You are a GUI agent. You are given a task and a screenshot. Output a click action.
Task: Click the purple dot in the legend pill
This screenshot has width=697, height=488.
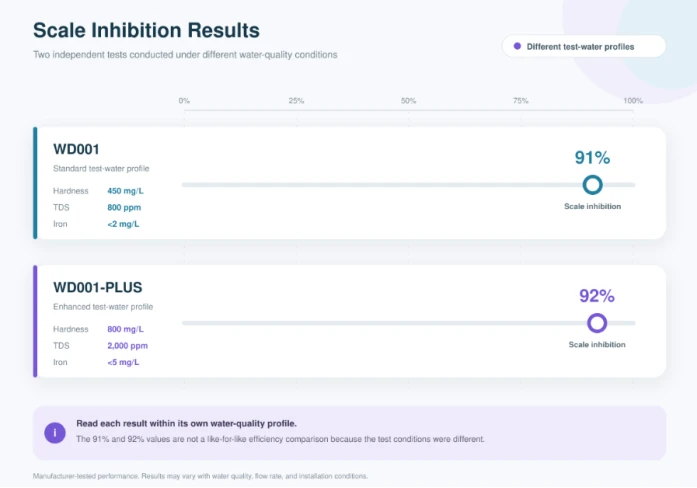pos(517,46)
